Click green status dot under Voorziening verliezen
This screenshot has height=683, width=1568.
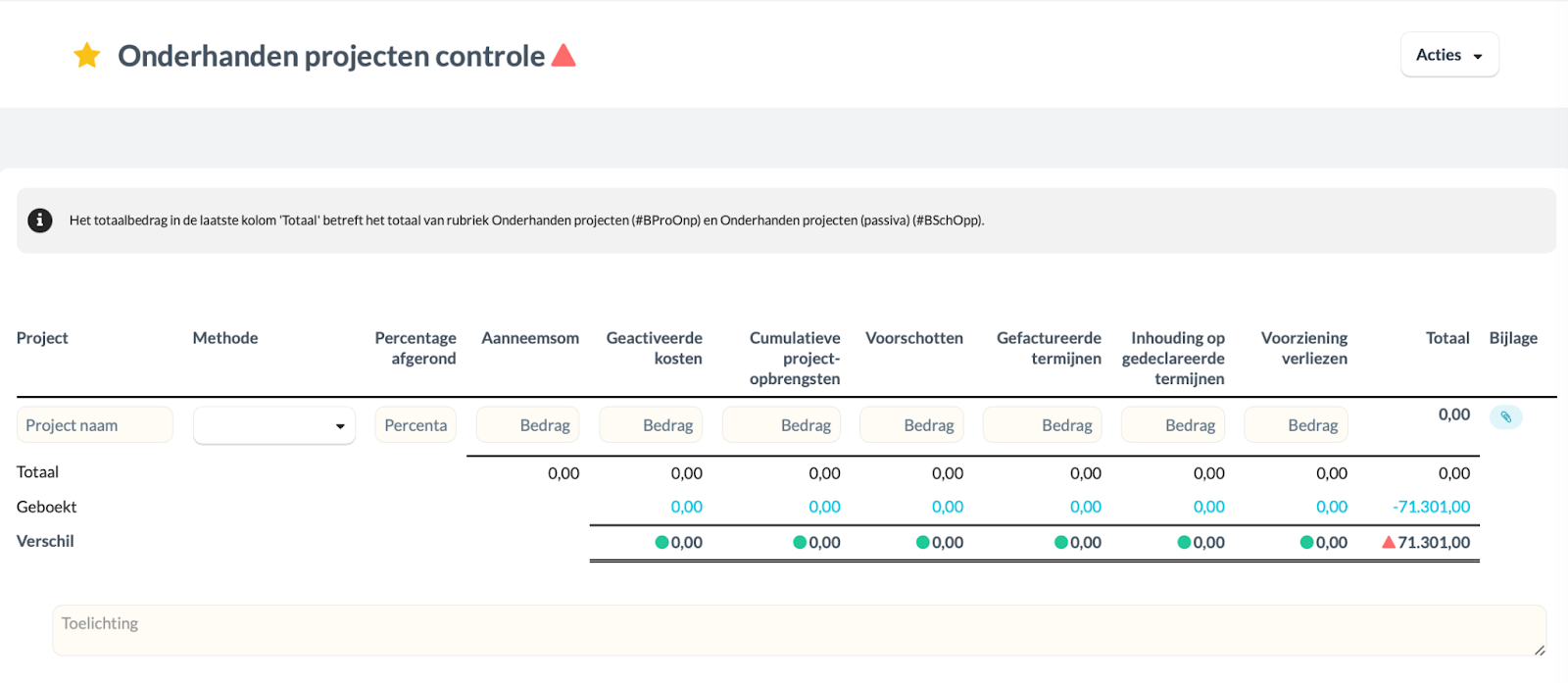[1307, 542]
